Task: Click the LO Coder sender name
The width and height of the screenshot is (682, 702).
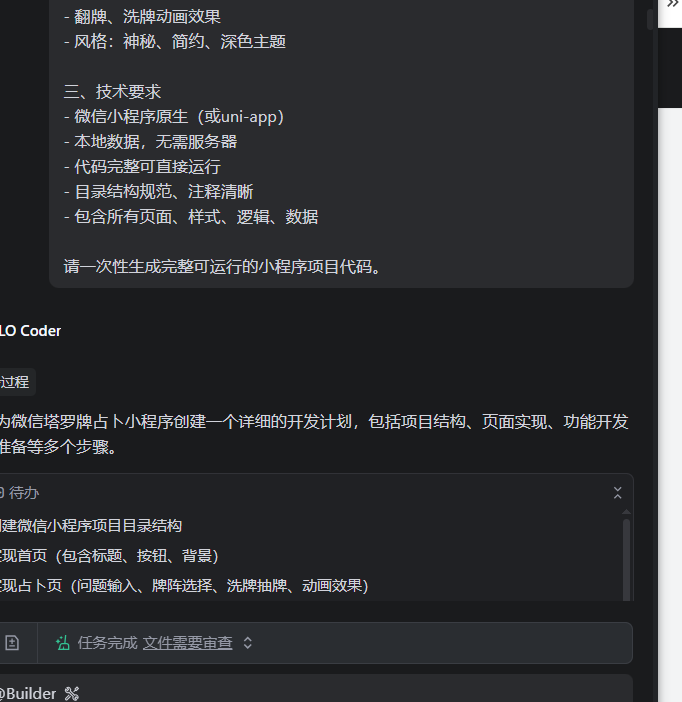Action: [30, 331]
